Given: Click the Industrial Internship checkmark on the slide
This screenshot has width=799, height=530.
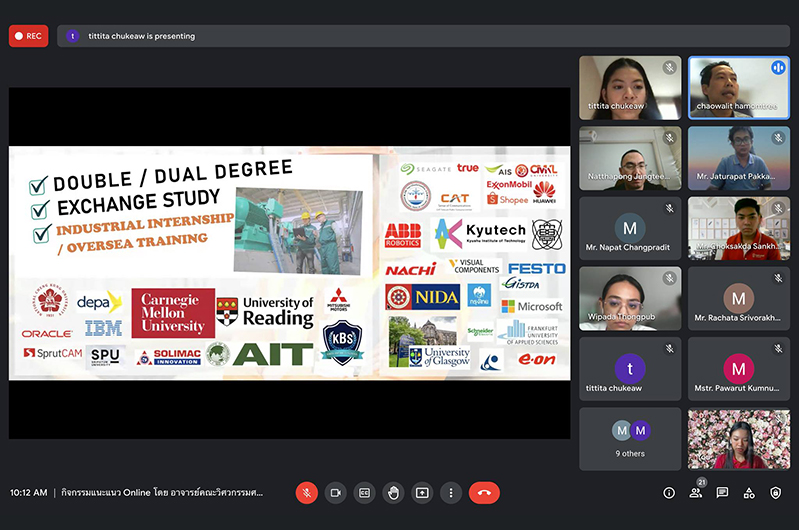Looking at the screenshot, I should click(x=42, y=233).
